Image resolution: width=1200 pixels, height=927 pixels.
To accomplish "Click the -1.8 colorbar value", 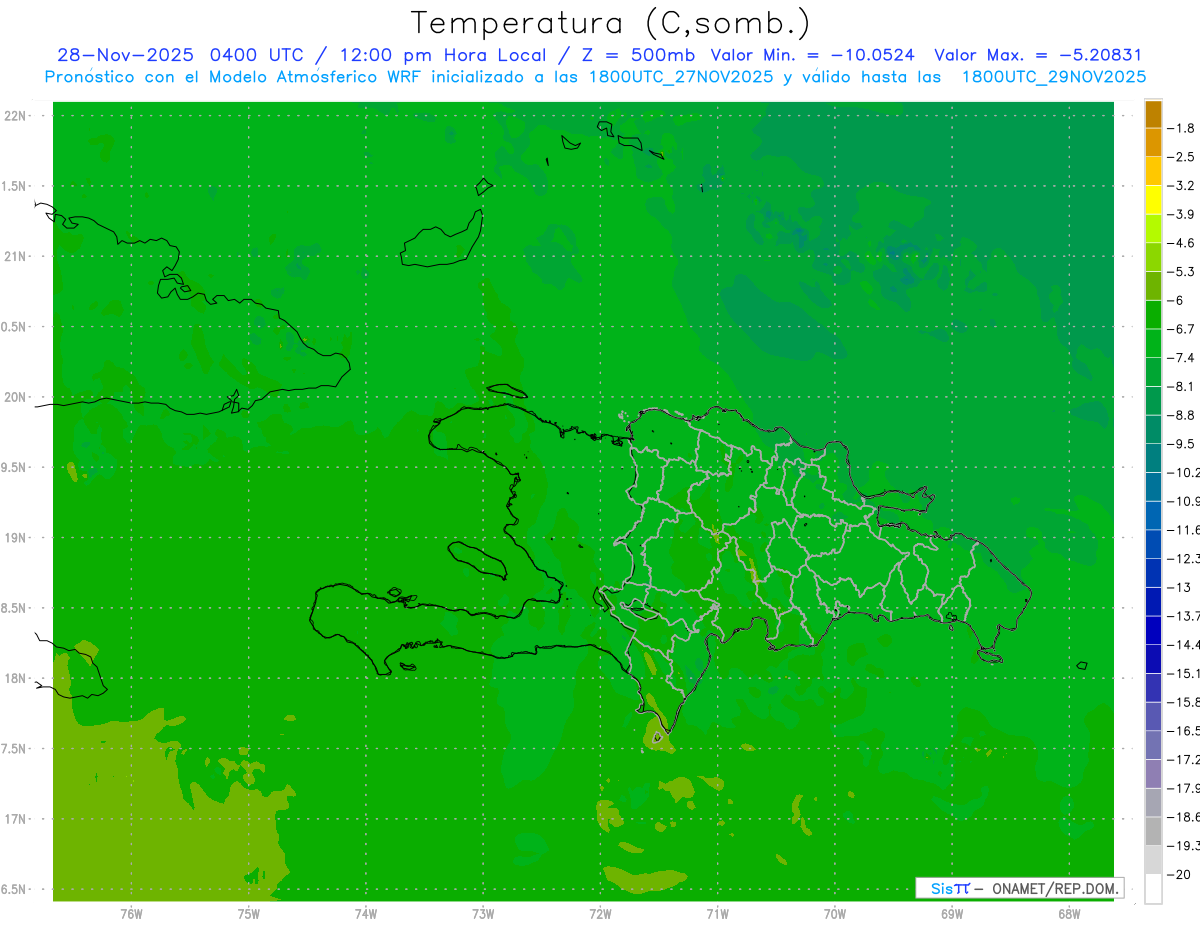I will coord(1181,128).
